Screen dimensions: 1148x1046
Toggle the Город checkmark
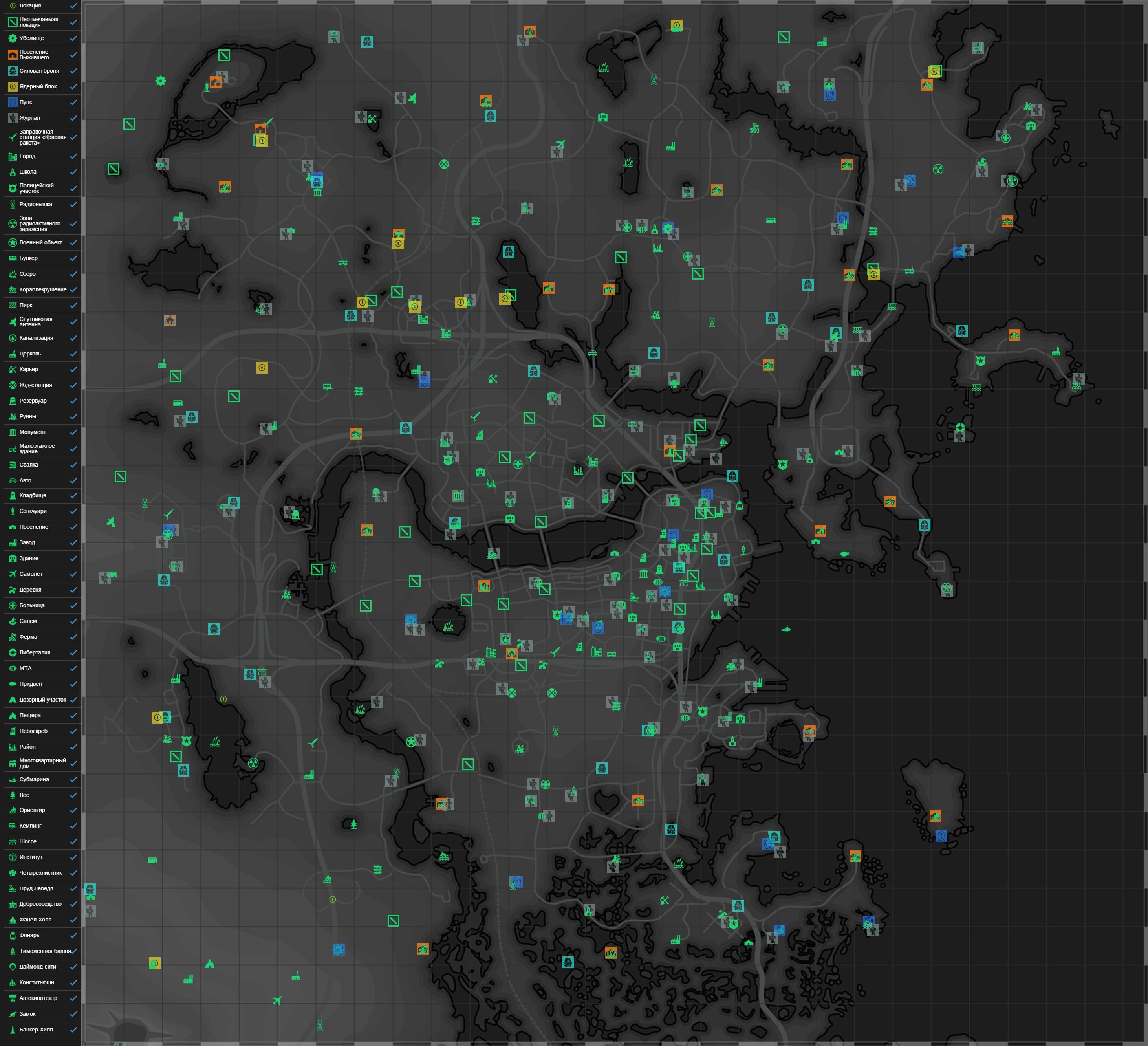pyautogui.click(x=73, y=156)
